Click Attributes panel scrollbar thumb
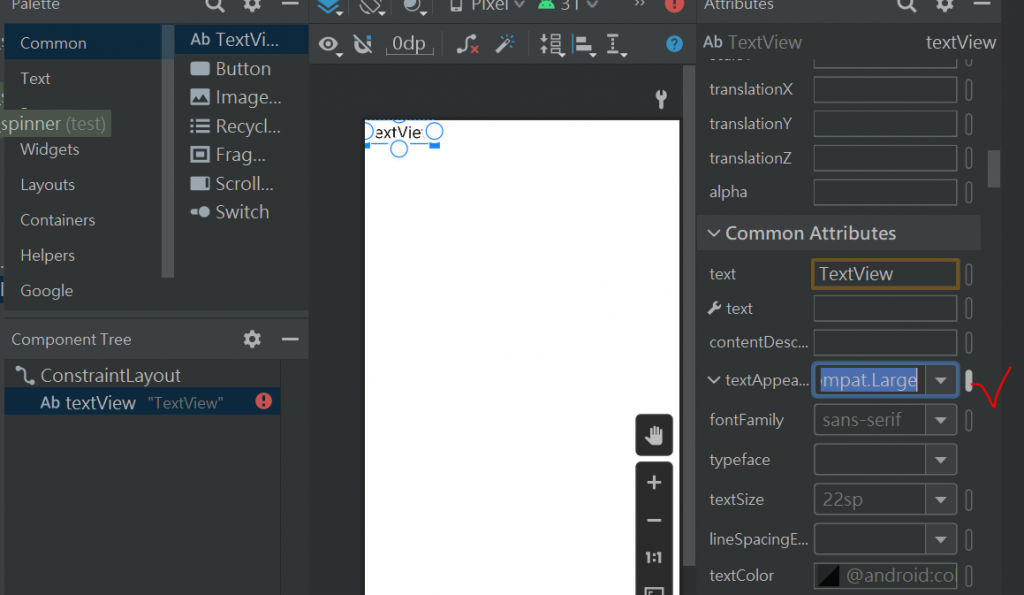1024x595 pixels. point(994,169)
